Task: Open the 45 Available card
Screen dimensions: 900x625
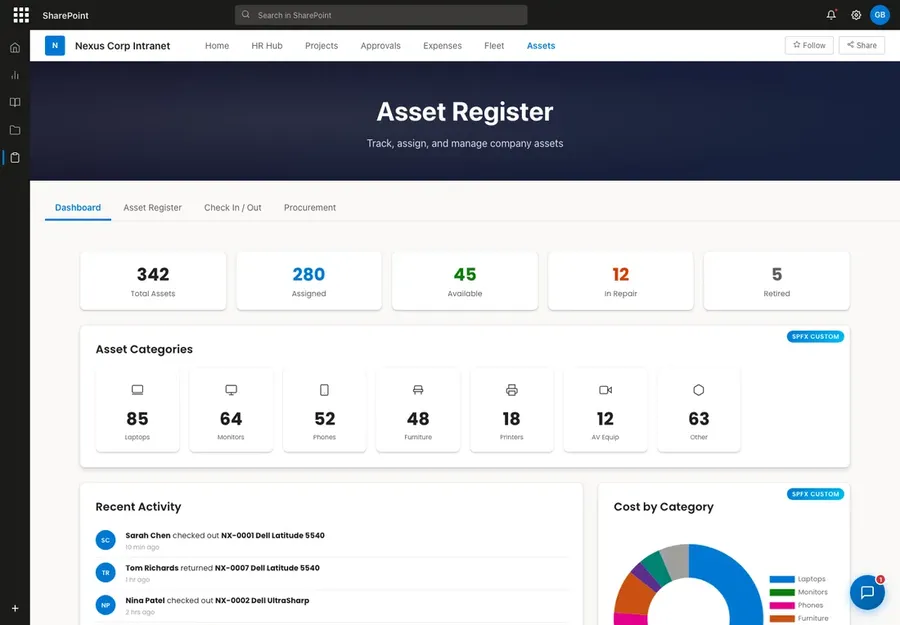Action: [x=465, y=281]
